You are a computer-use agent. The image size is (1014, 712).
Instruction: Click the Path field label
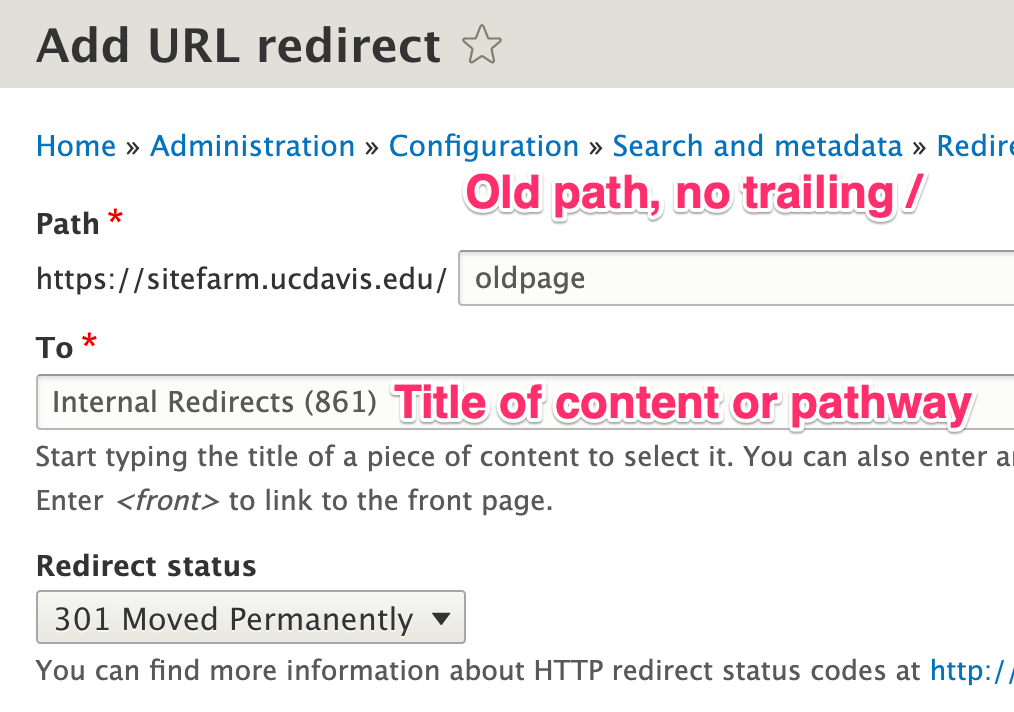(x=68, y=223)
